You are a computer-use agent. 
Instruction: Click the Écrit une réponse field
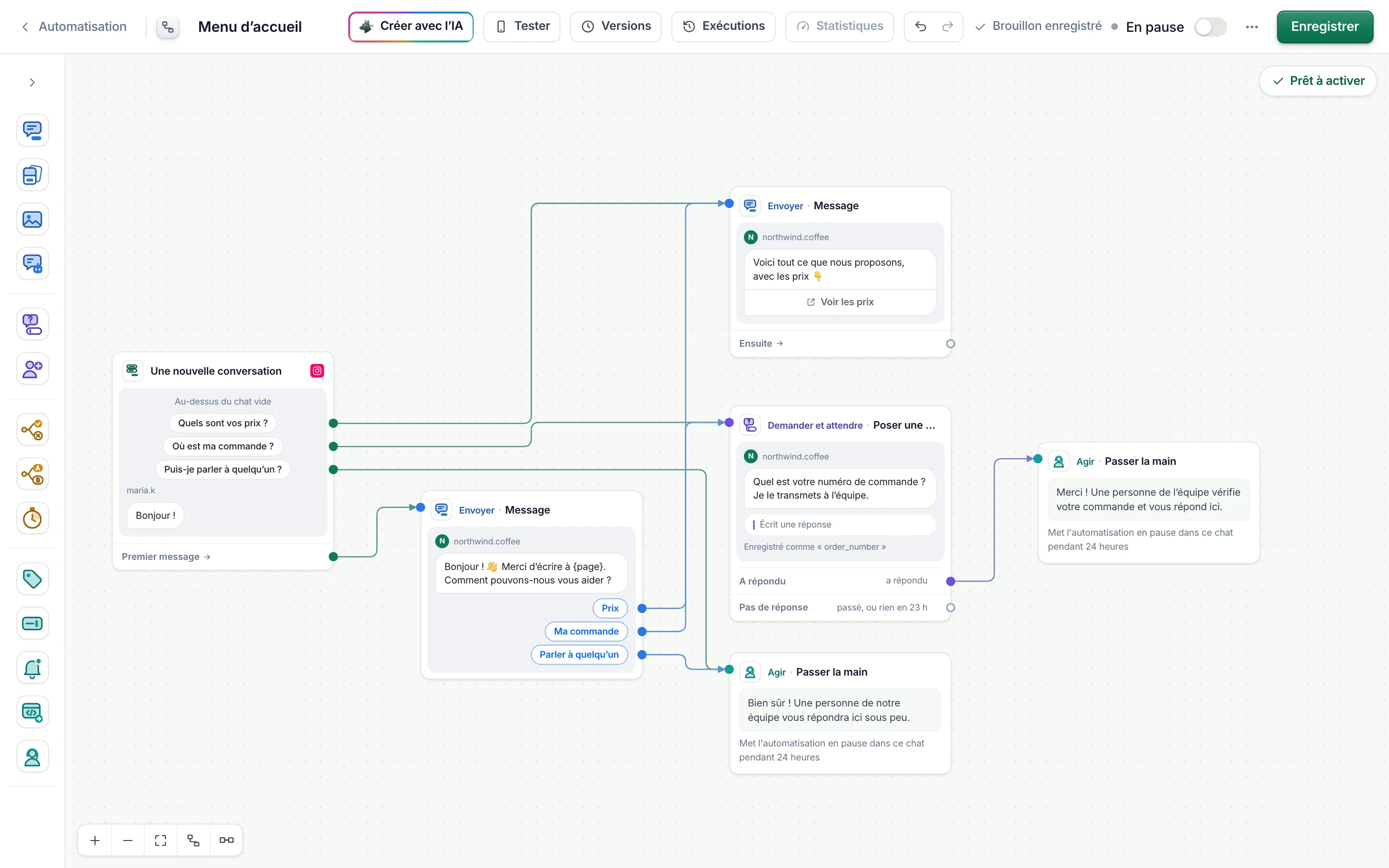tap(840, 525)
